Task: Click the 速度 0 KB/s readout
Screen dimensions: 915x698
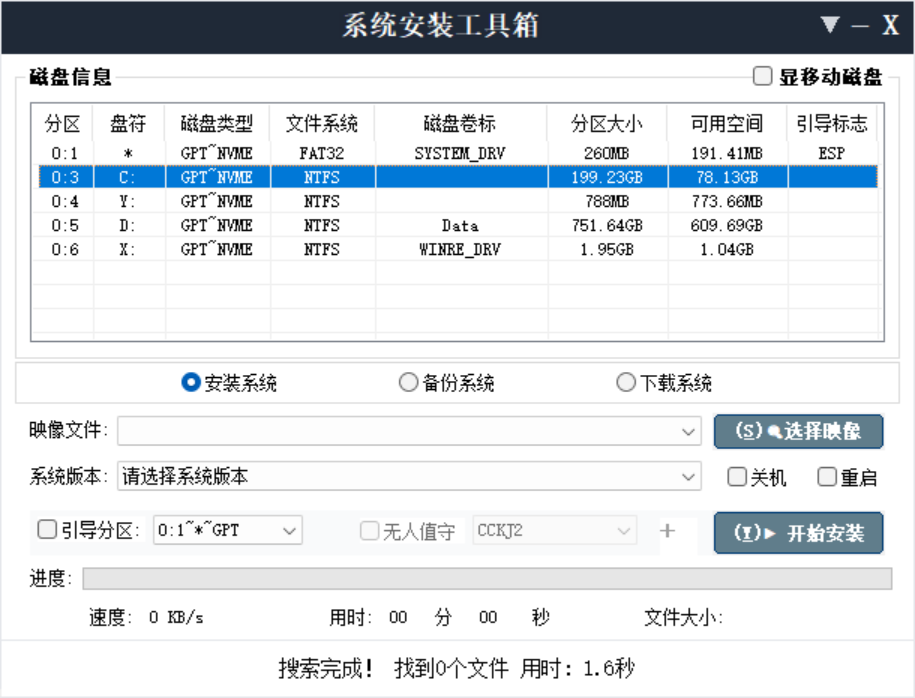Action: click(x=146, y=617)
